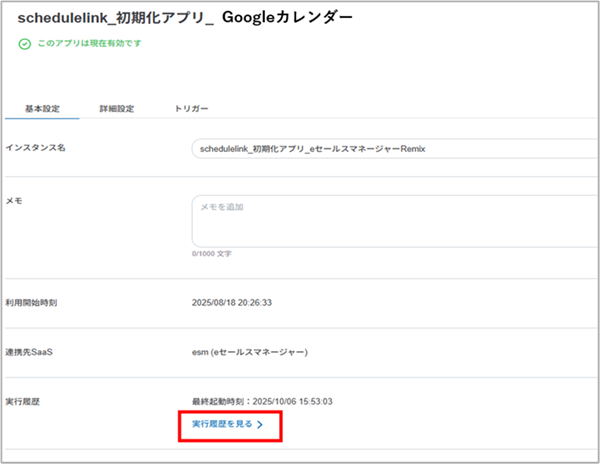Click the 実行履歴 row label
600x464 pixels.
[x=26, y=399]
